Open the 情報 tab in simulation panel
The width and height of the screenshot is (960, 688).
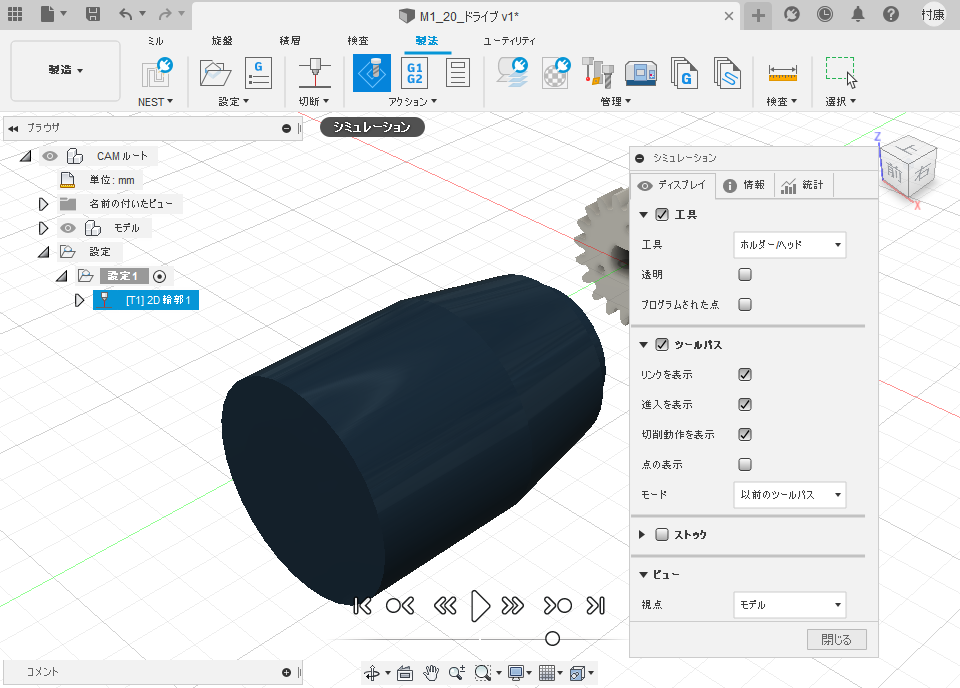(x=744, y=185)
